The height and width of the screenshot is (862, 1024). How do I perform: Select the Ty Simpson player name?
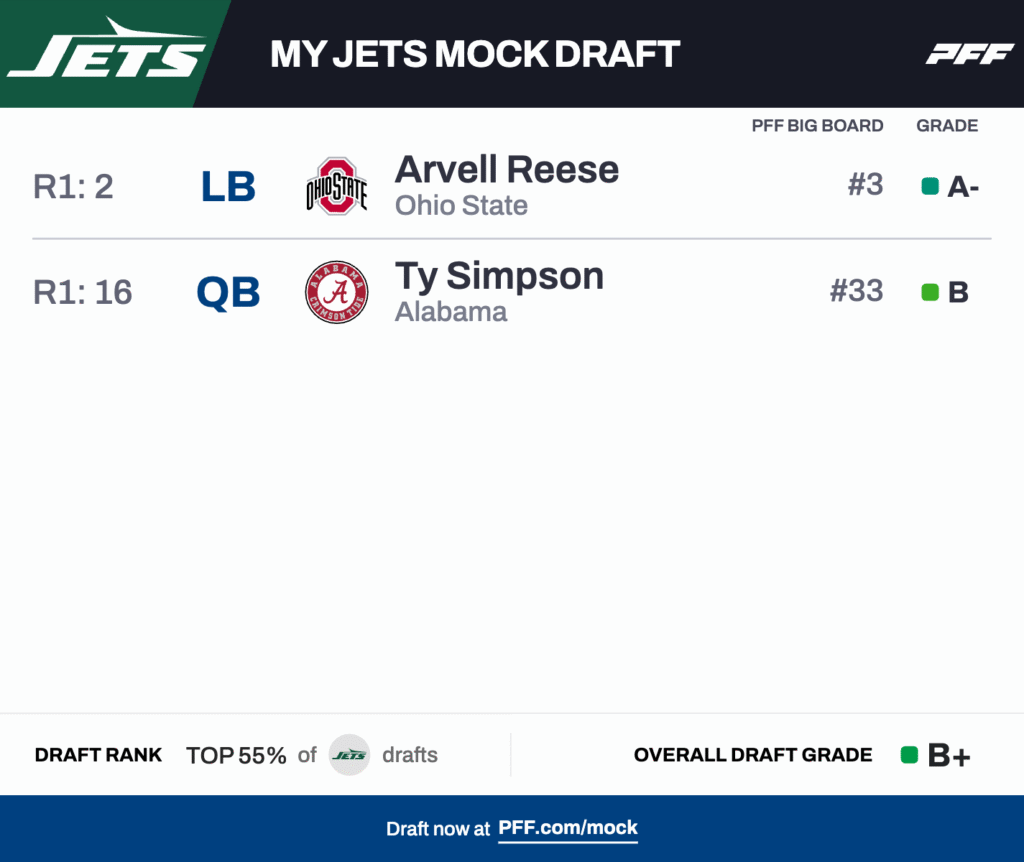[499, 275]
